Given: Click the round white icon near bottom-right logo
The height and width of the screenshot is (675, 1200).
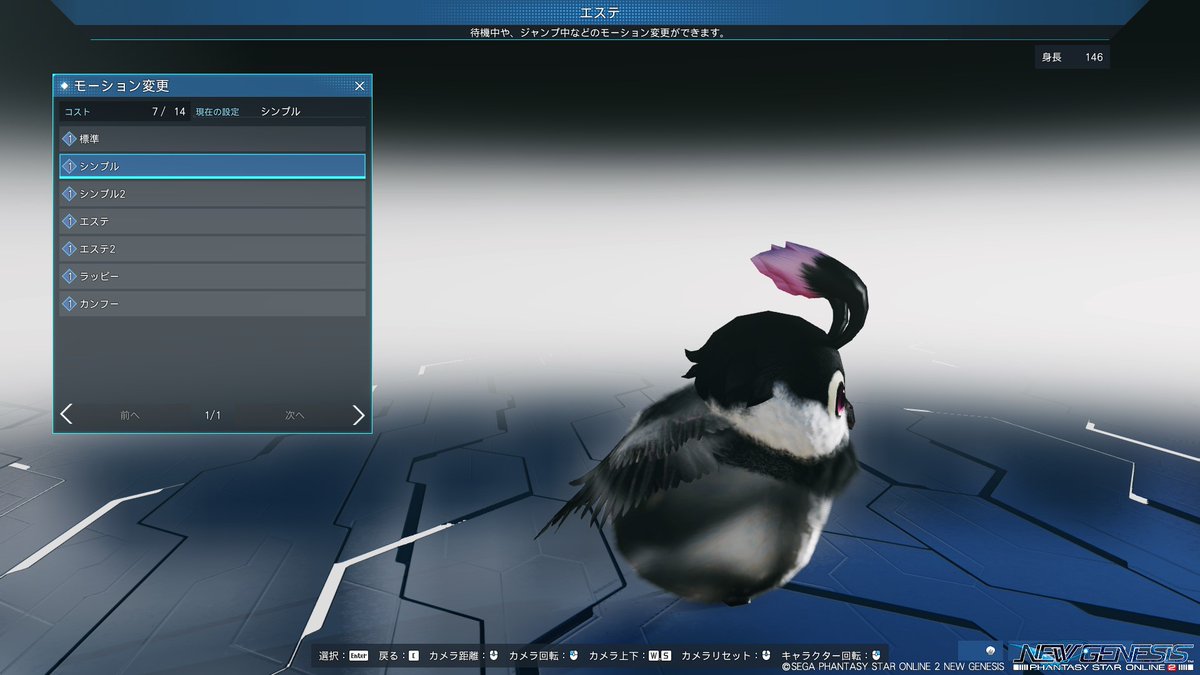Looking at the screenshot, I should [990, 650].
